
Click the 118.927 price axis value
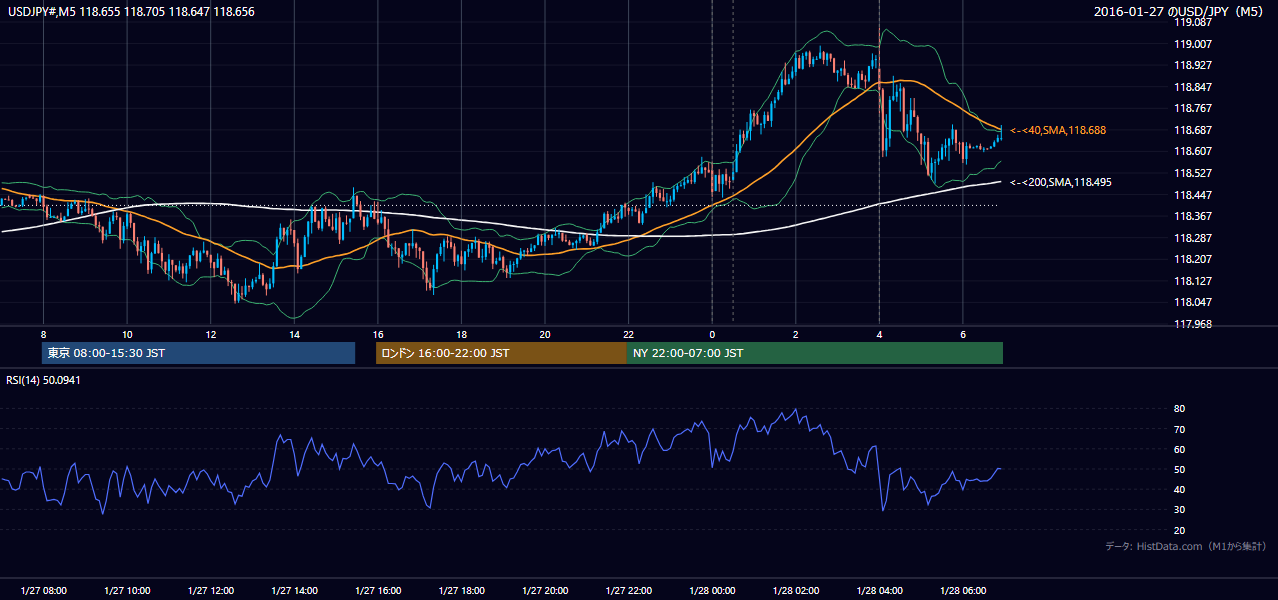pyautogui.click(x=1193, y=65)
